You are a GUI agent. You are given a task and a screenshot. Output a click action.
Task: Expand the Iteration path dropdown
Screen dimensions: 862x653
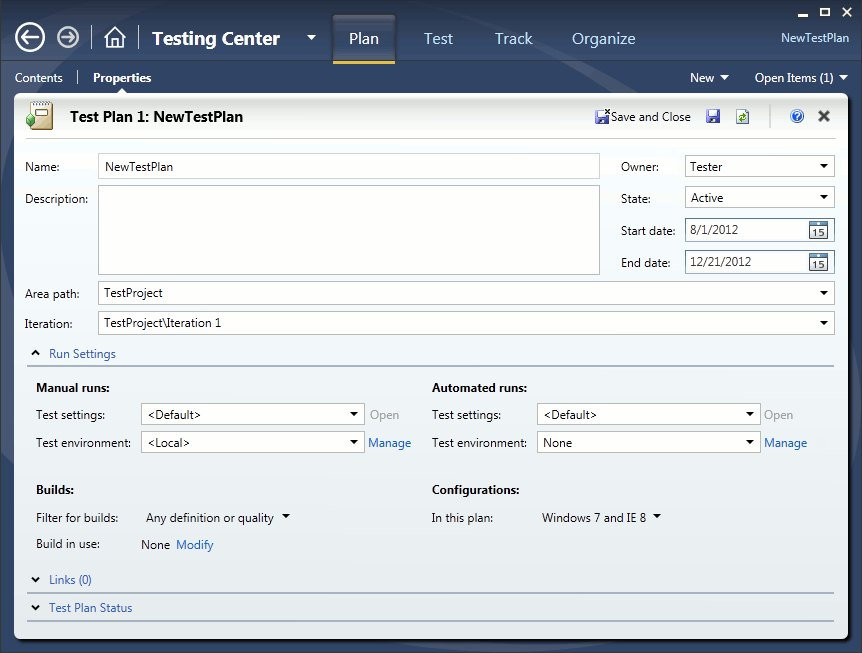coord(824,323)
